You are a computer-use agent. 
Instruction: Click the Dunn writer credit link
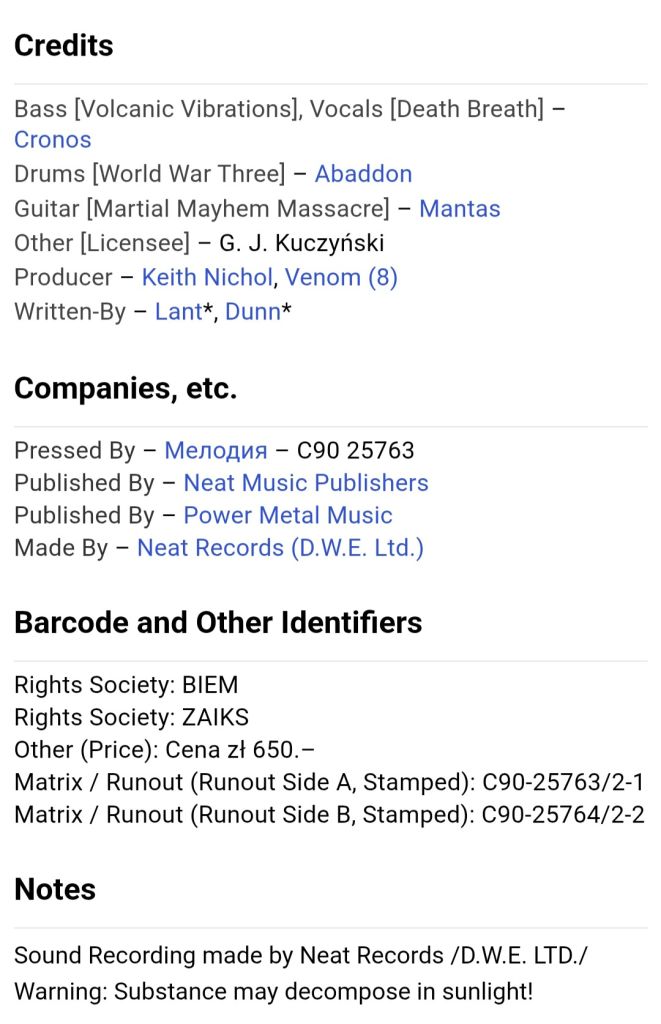pos(252,312)
